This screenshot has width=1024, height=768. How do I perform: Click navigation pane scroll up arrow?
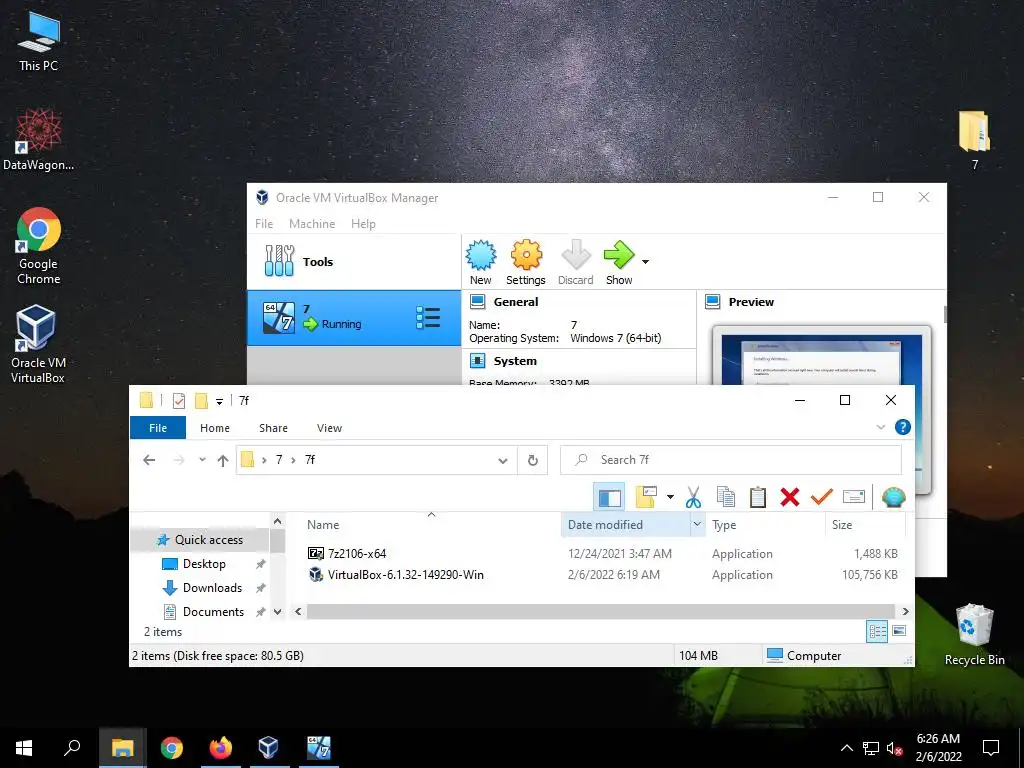tap(278, 521)
